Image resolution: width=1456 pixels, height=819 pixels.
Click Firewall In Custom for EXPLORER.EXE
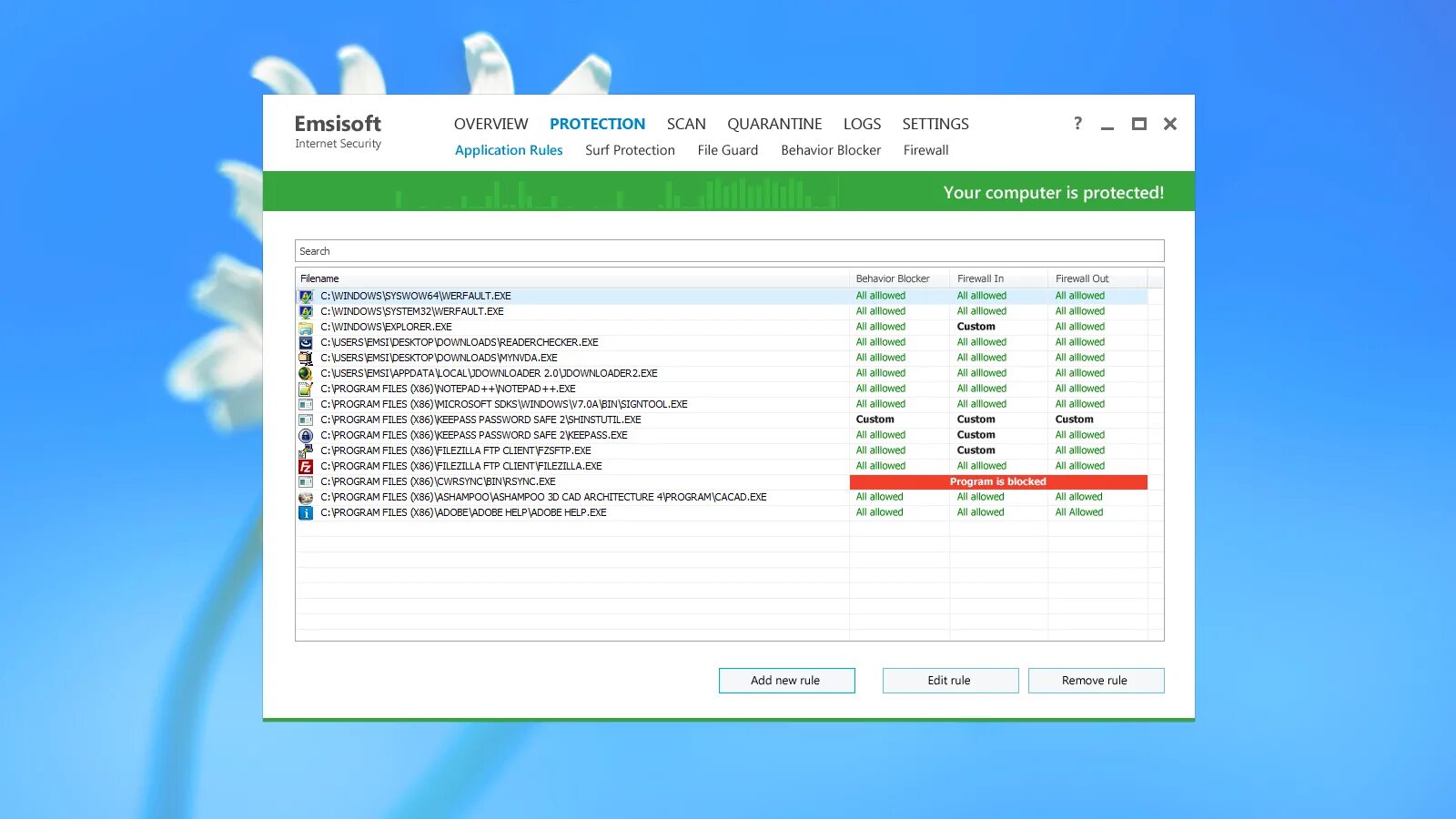pos(976,327)
